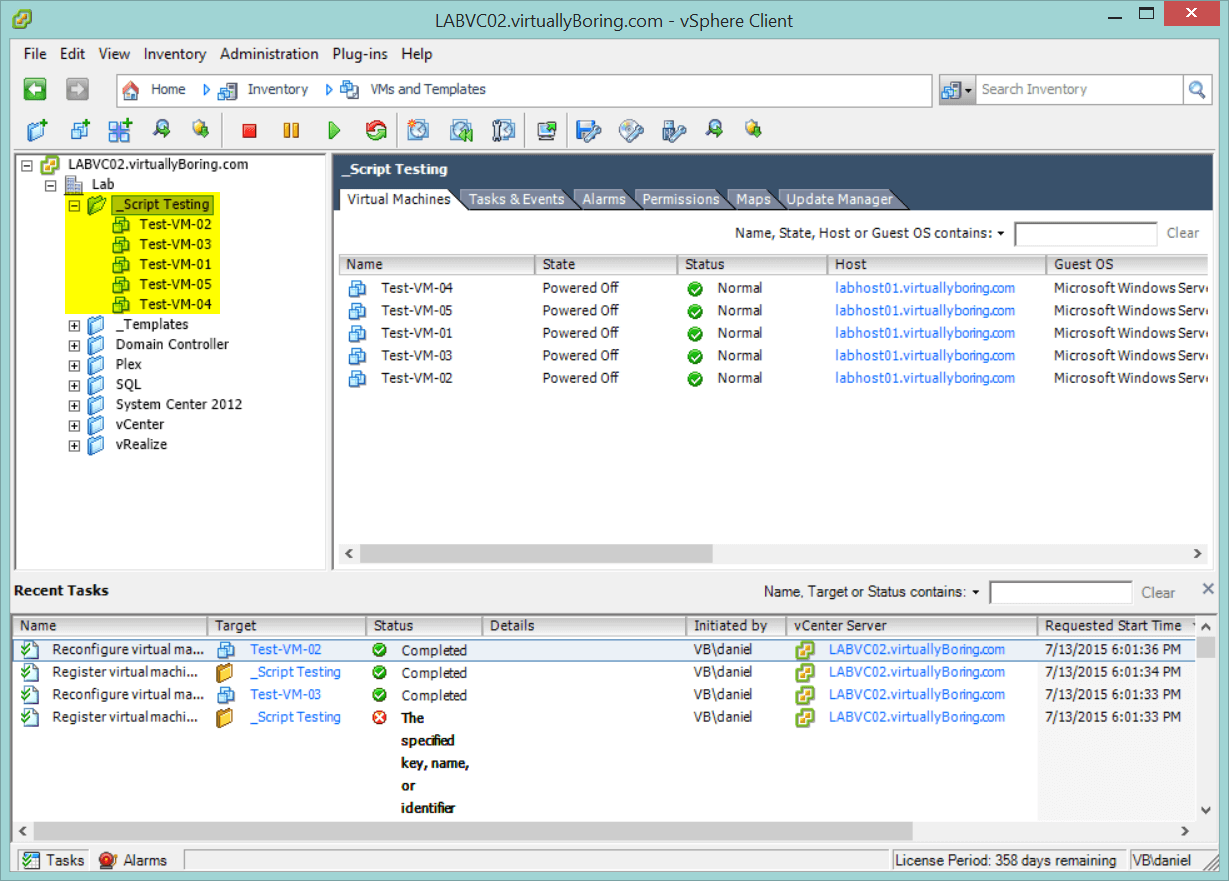Open the Maps tab

[754, 199]
